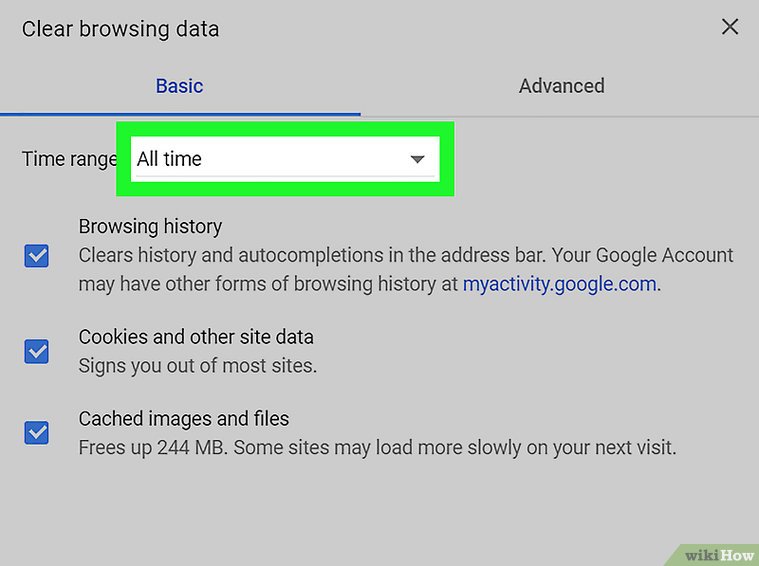Click the Browsing history label

[150, 227]
